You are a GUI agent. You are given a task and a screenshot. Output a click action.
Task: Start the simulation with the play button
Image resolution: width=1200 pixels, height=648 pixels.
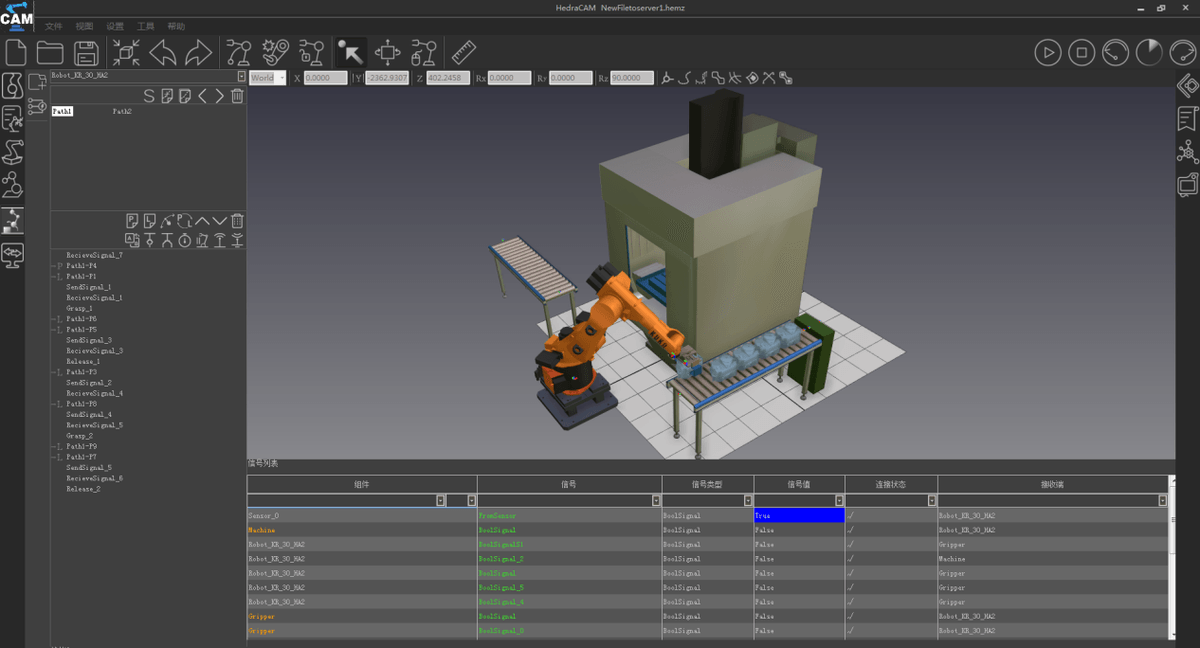coord(1047,53)
